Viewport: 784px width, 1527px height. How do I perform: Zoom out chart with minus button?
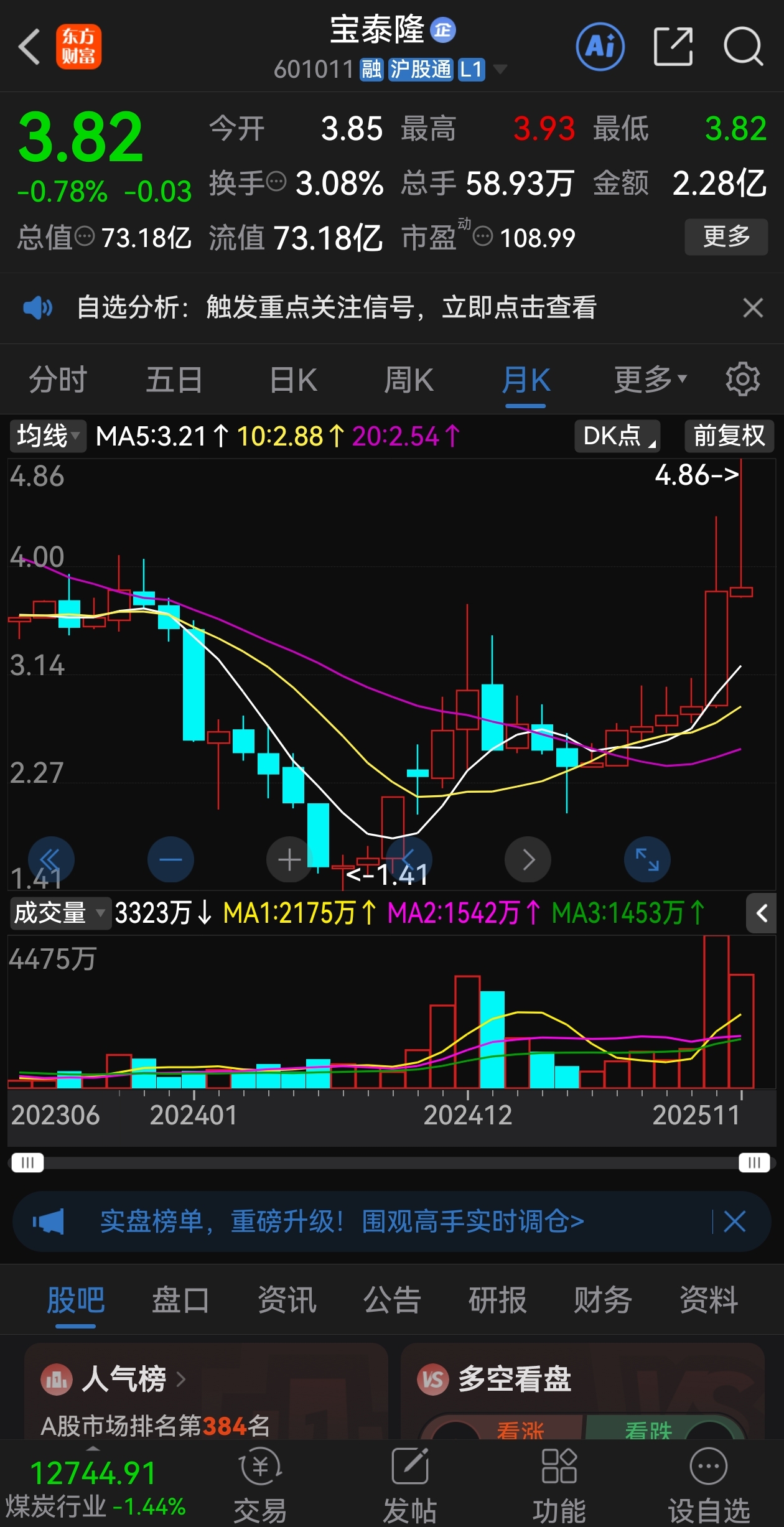point(170,859)
